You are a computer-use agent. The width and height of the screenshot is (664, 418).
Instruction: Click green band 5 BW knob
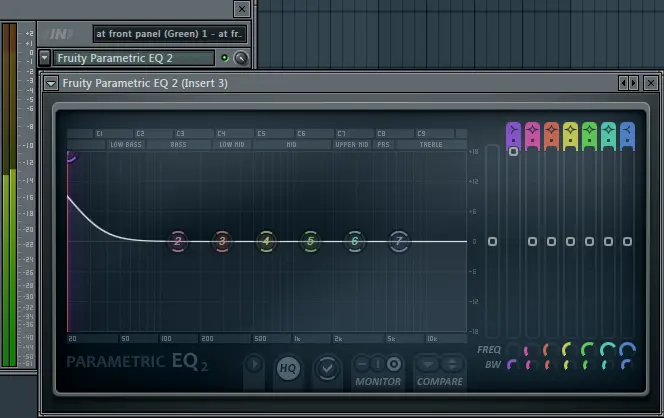(589, 365)
